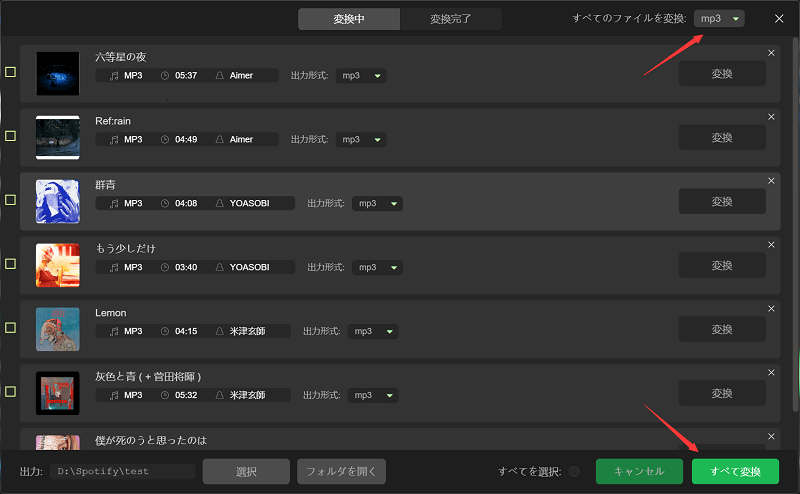This screenshot has width=800, height=494.
Task: Click the 選択 output folder button
Action: pos(246,472)
